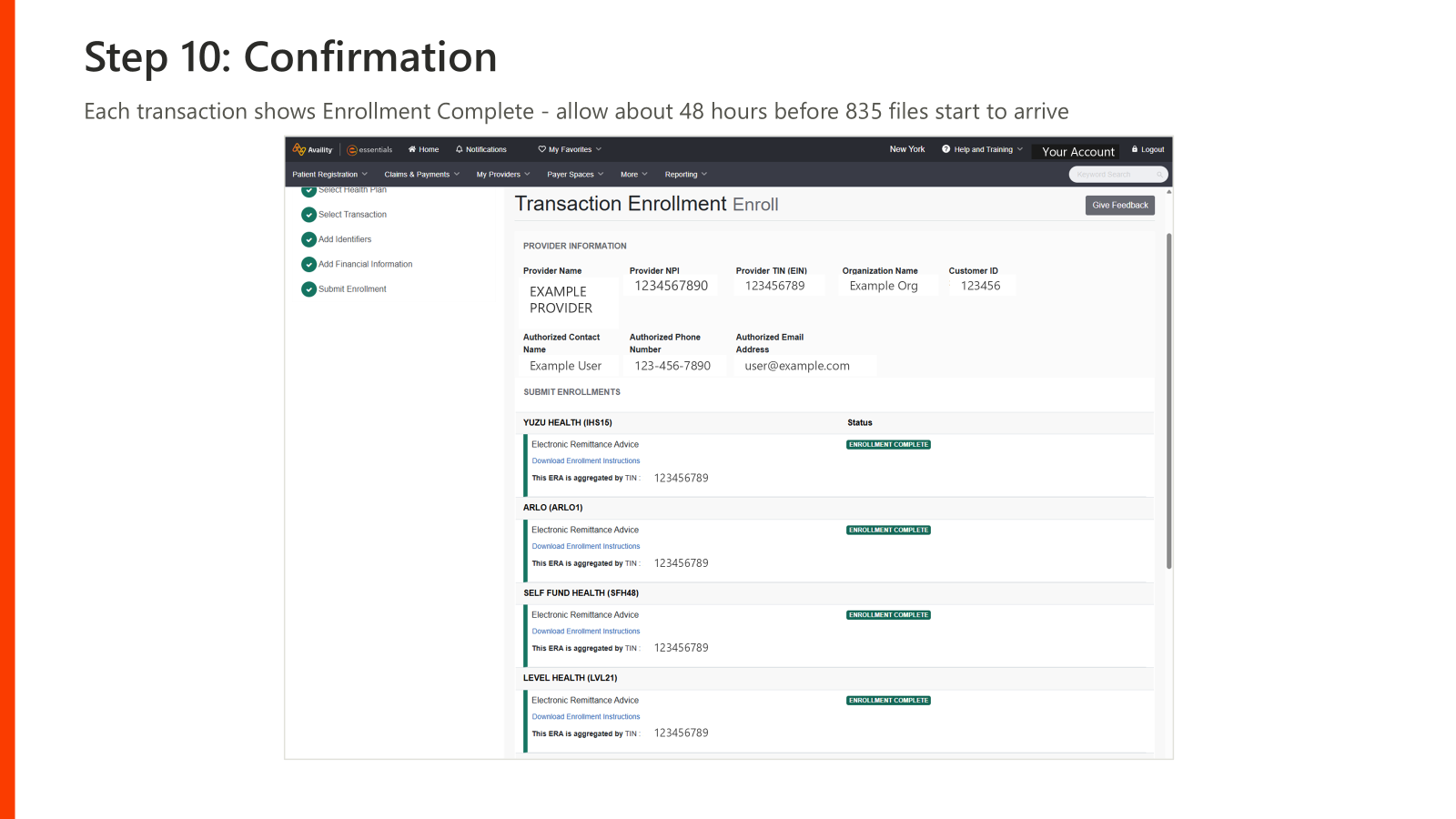The width and height of the screenshot is (1456, 819).
Task: Download Enrollment Instructions for LEVEL HEALTH
Action: tap(586, 717)
